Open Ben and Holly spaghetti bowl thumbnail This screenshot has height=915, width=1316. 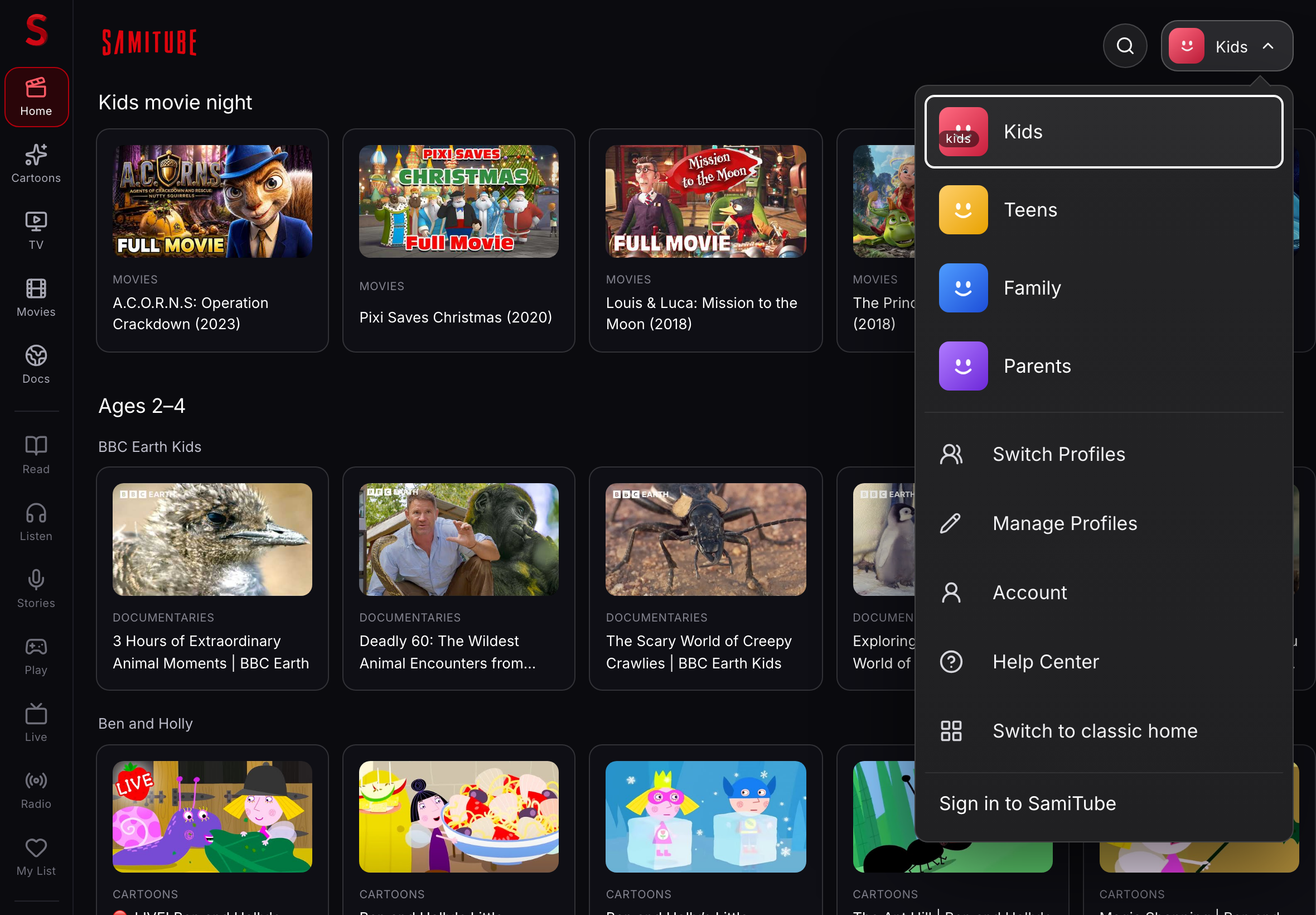pyautogui.click(x=459, y=816)
